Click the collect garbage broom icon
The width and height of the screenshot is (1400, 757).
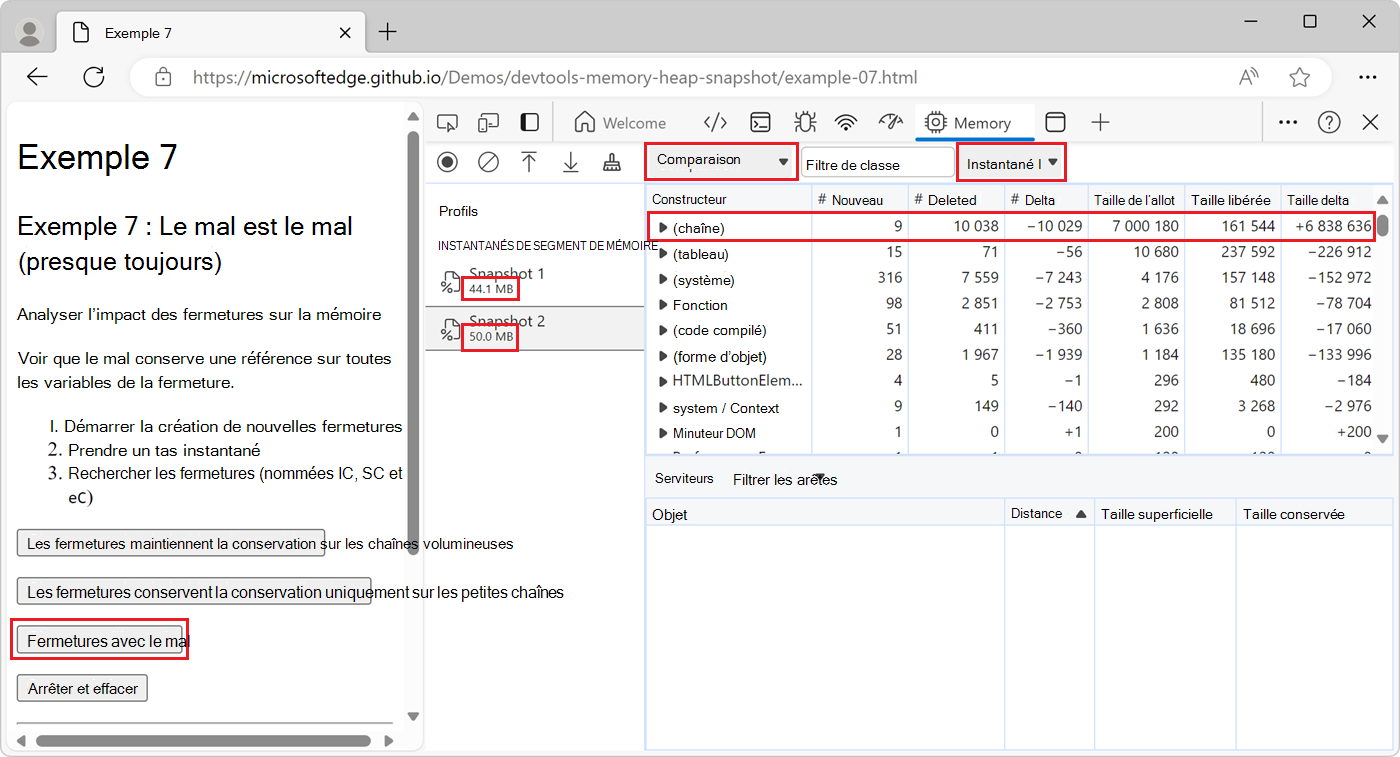click(611, 162)
